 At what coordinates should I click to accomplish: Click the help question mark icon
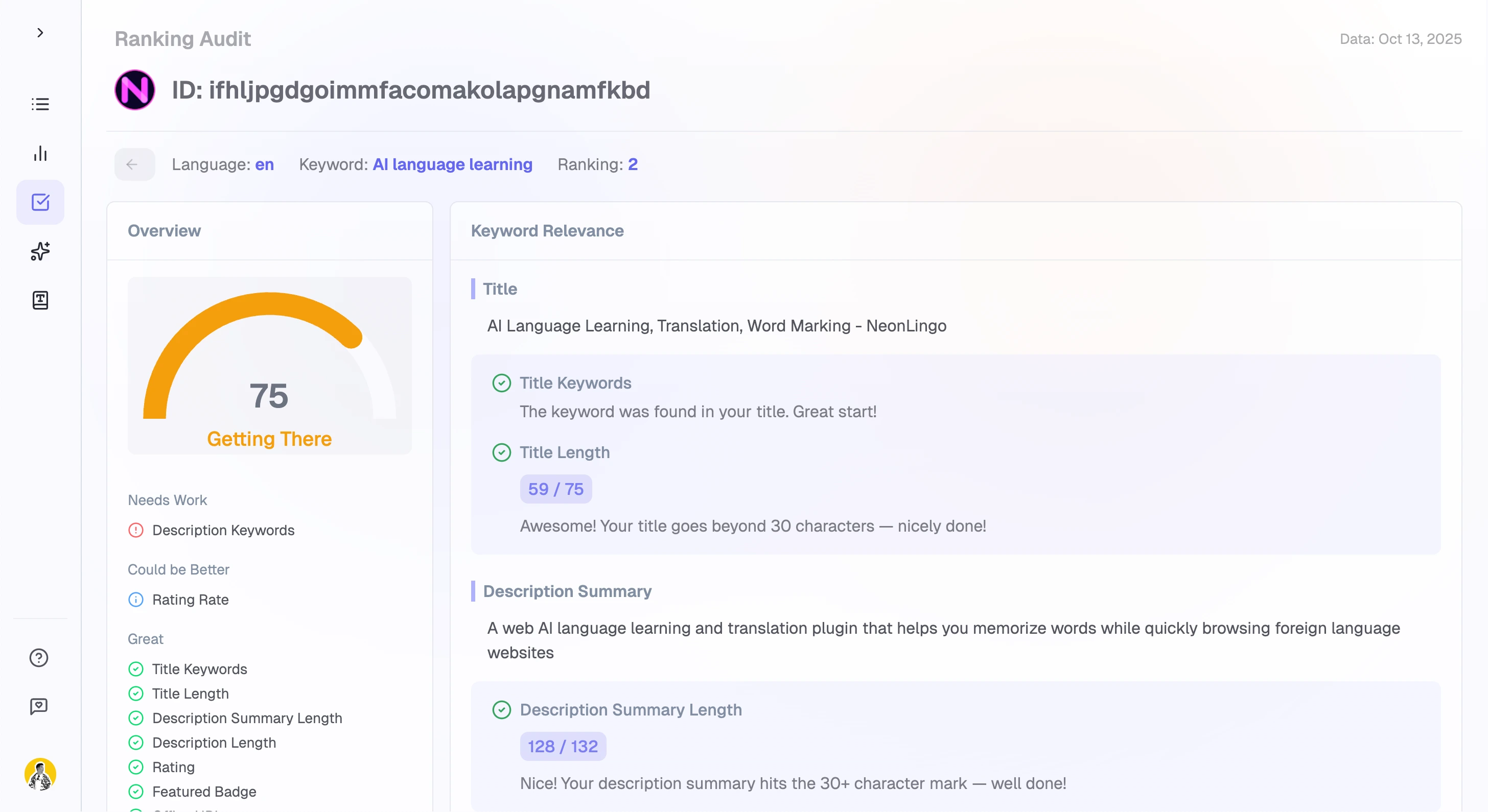pos(38,657)
